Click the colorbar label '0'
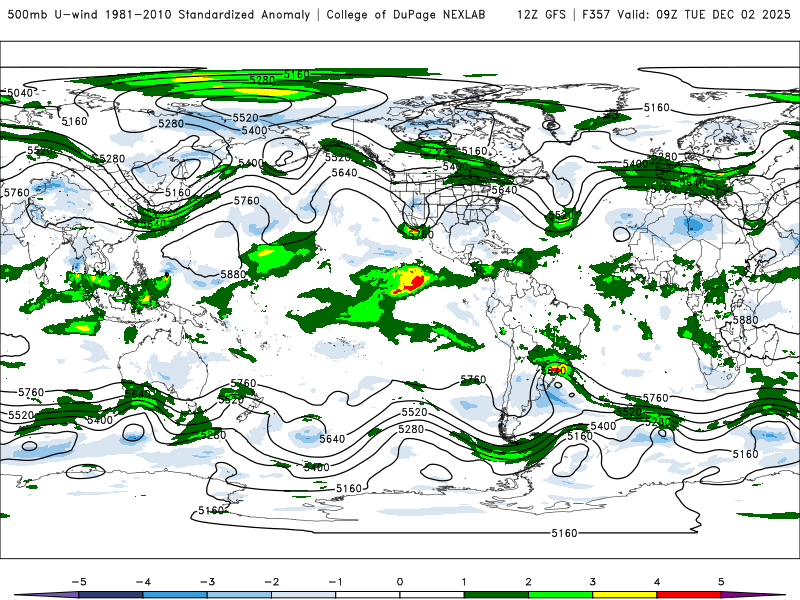The image size is (800, 600). [400, 582]
